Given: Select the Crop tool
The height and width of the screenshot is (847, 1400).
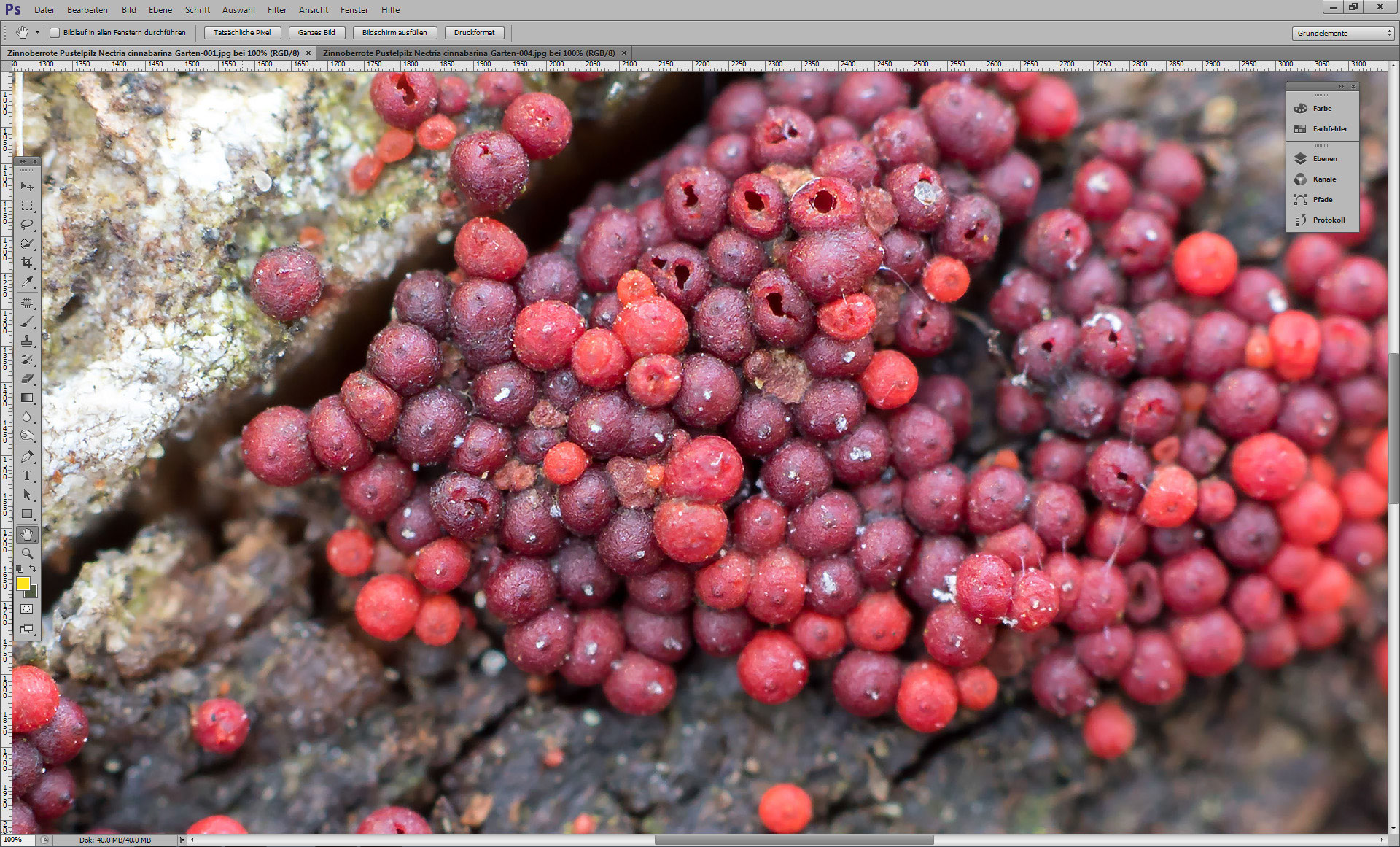Looking at the screenshot, I should (x=27, y=263).
